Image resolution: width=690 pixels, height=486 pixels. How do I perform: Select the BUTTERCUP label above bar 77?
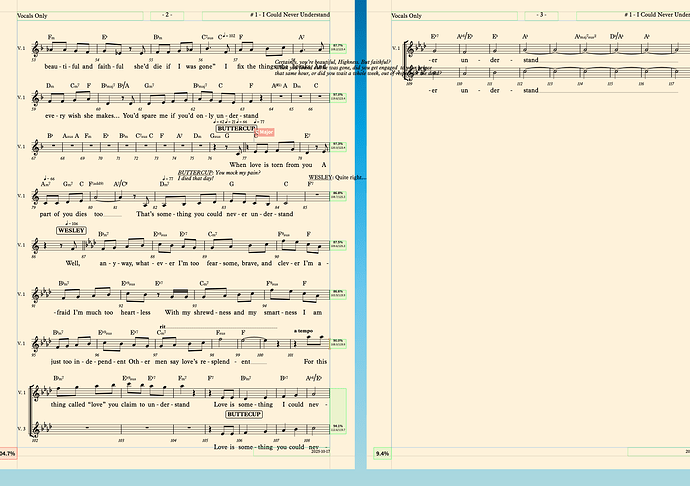236,129
